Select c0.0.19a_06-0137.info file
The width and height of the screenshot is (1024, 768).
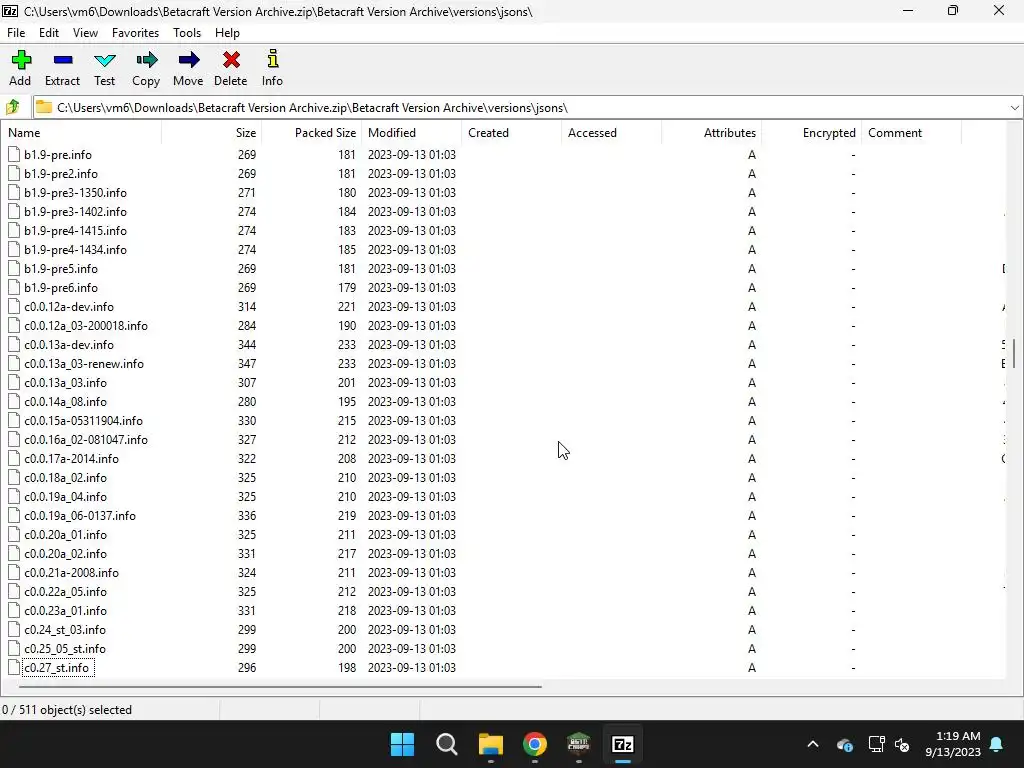point(80,515)
